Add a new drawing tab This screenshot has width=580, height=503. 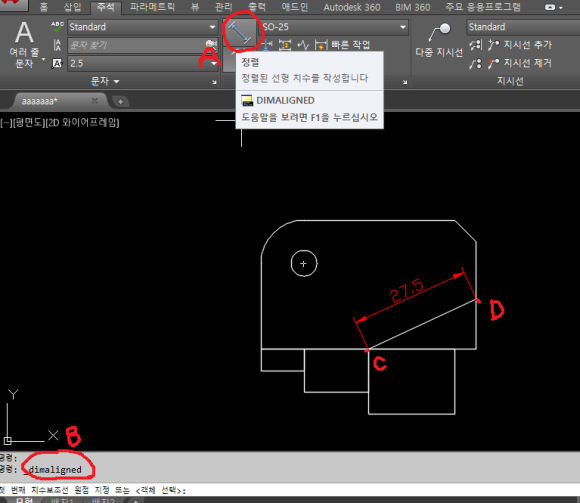(120, 101)
